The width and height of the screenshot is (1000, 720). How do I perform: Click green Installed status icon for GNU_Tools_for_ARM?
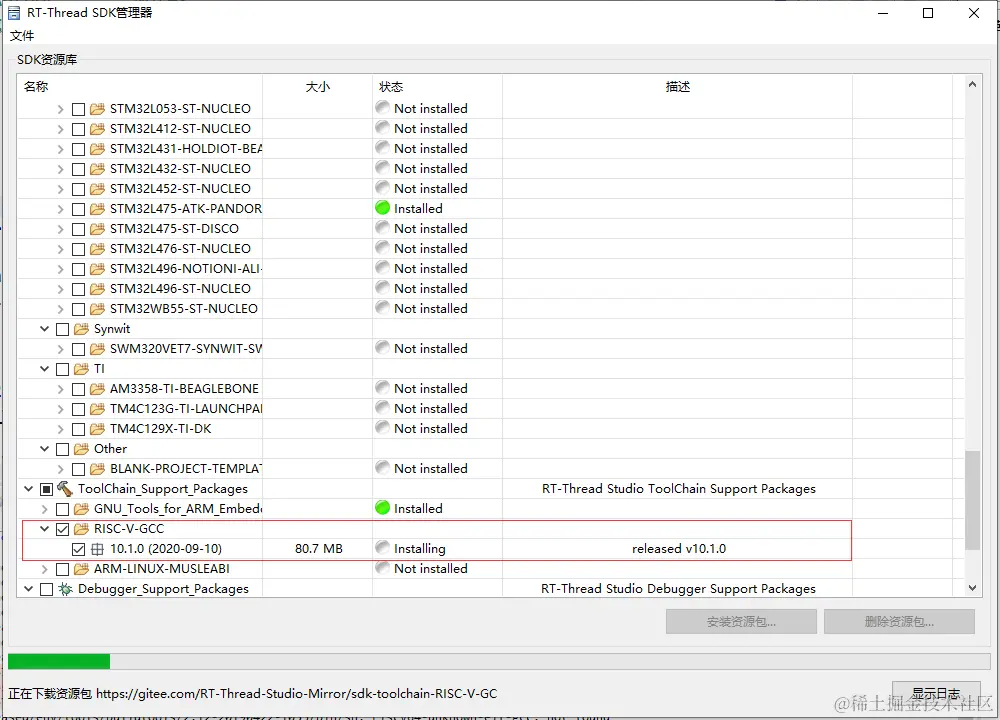click(383, 508)
